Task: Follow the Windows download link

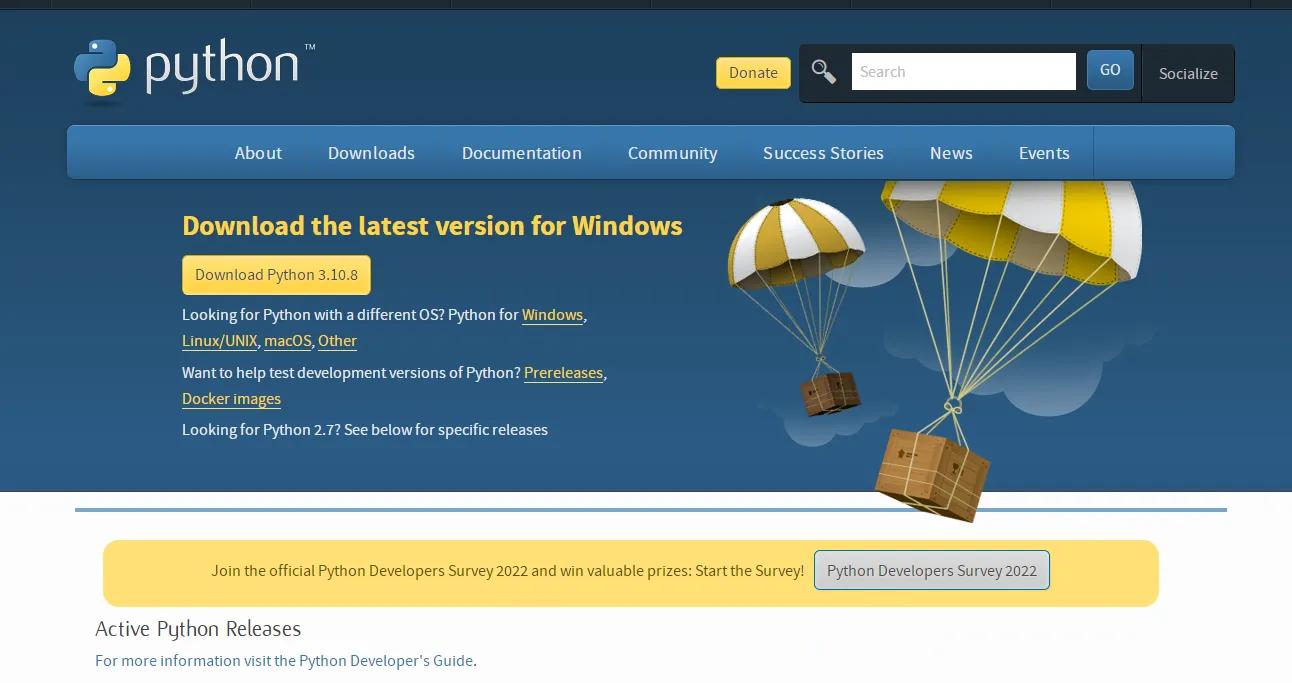Action: pyautogui.click(x=552, y=315)
